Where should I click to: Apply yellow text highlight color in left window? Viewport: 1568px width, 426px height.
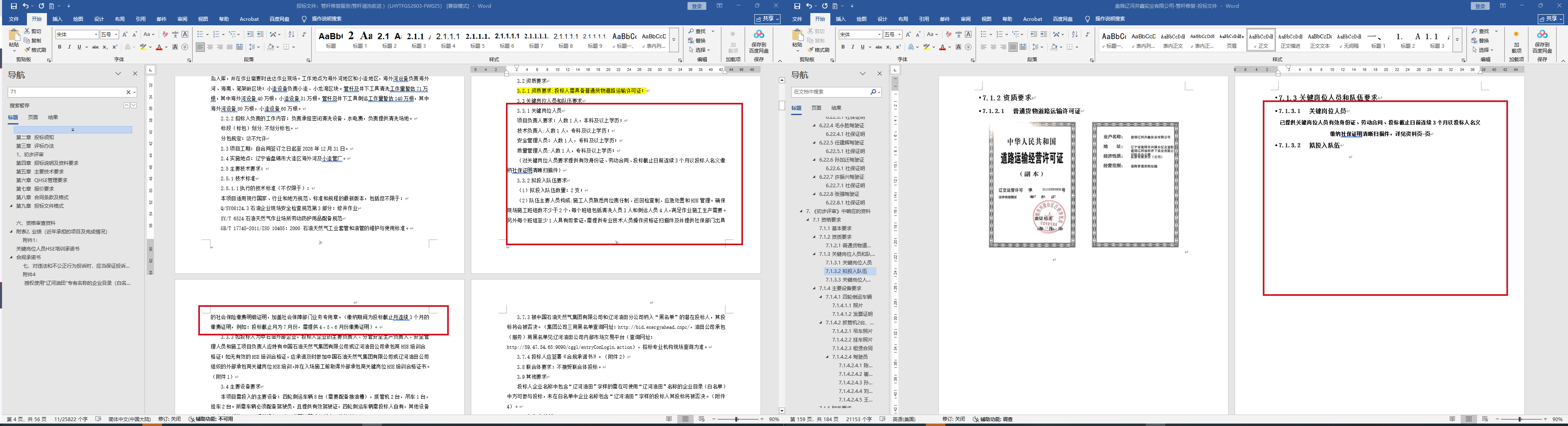tap(143, 47)
